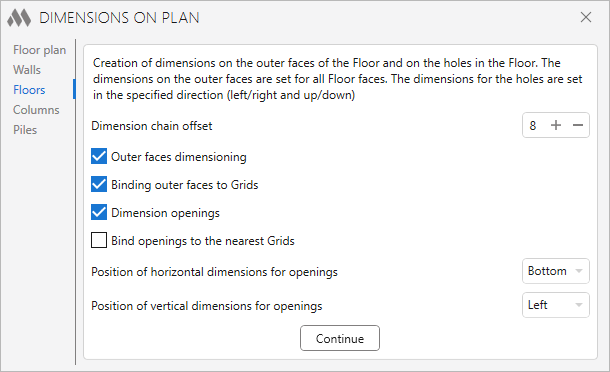
Task: Open the horizontal dimensions position dropdown (Bottom)
Action: [556, 271]
